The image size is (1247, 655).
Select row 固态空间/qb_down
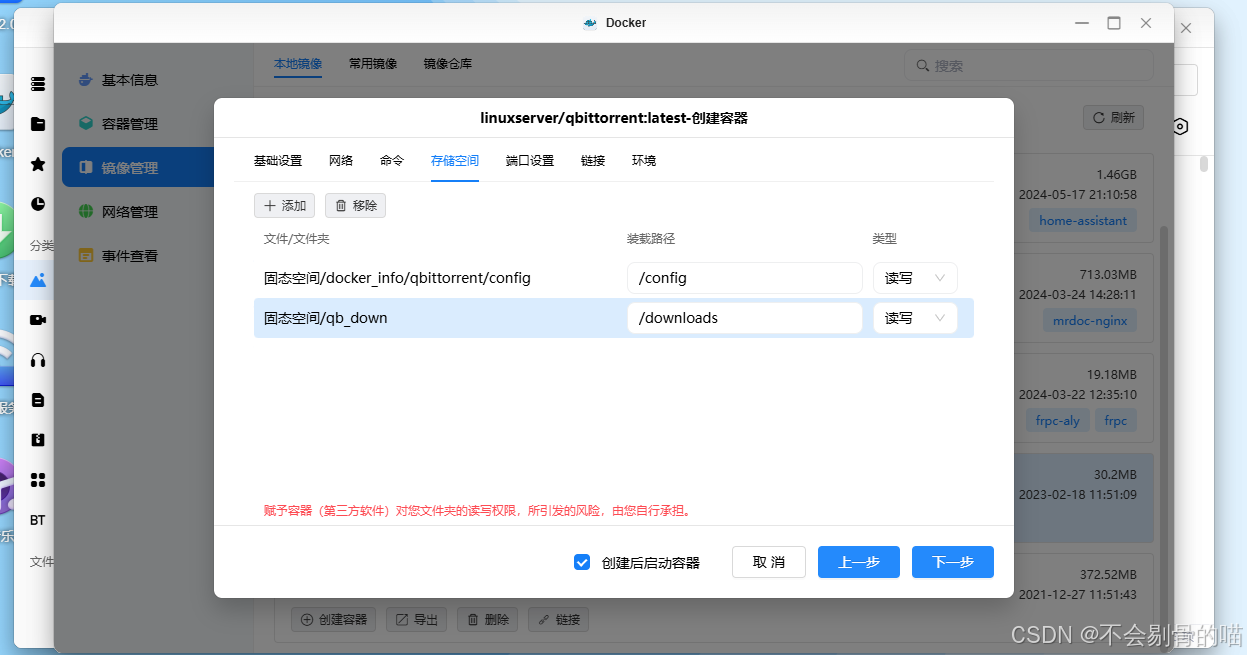614,318
